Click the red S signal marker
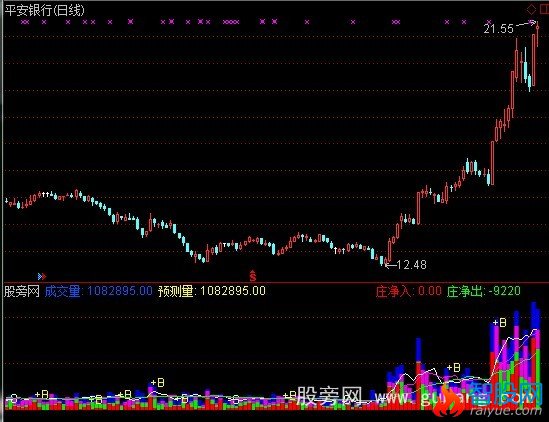 coord(253,276)
